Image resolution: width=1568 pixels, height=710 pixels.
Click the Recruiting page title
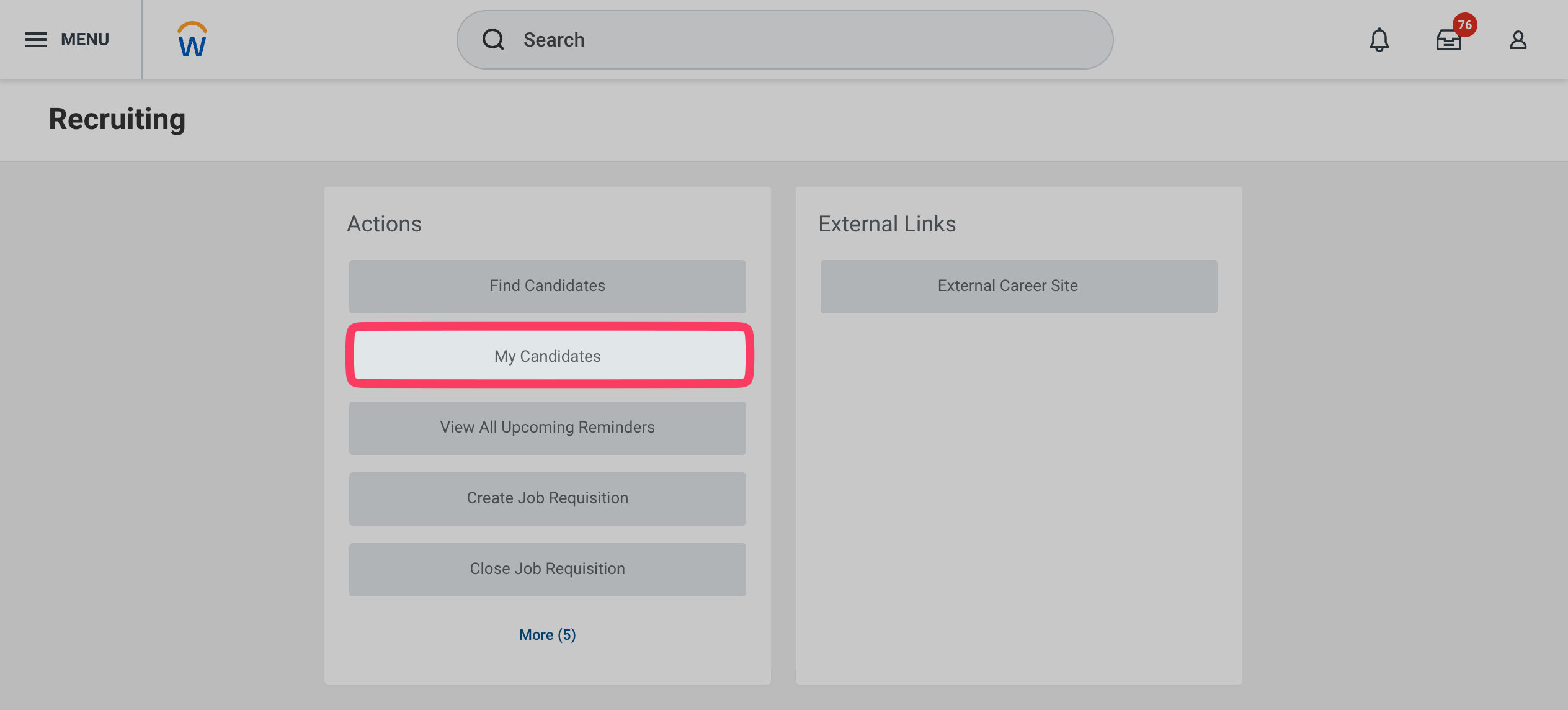click(x=117, y=119)
